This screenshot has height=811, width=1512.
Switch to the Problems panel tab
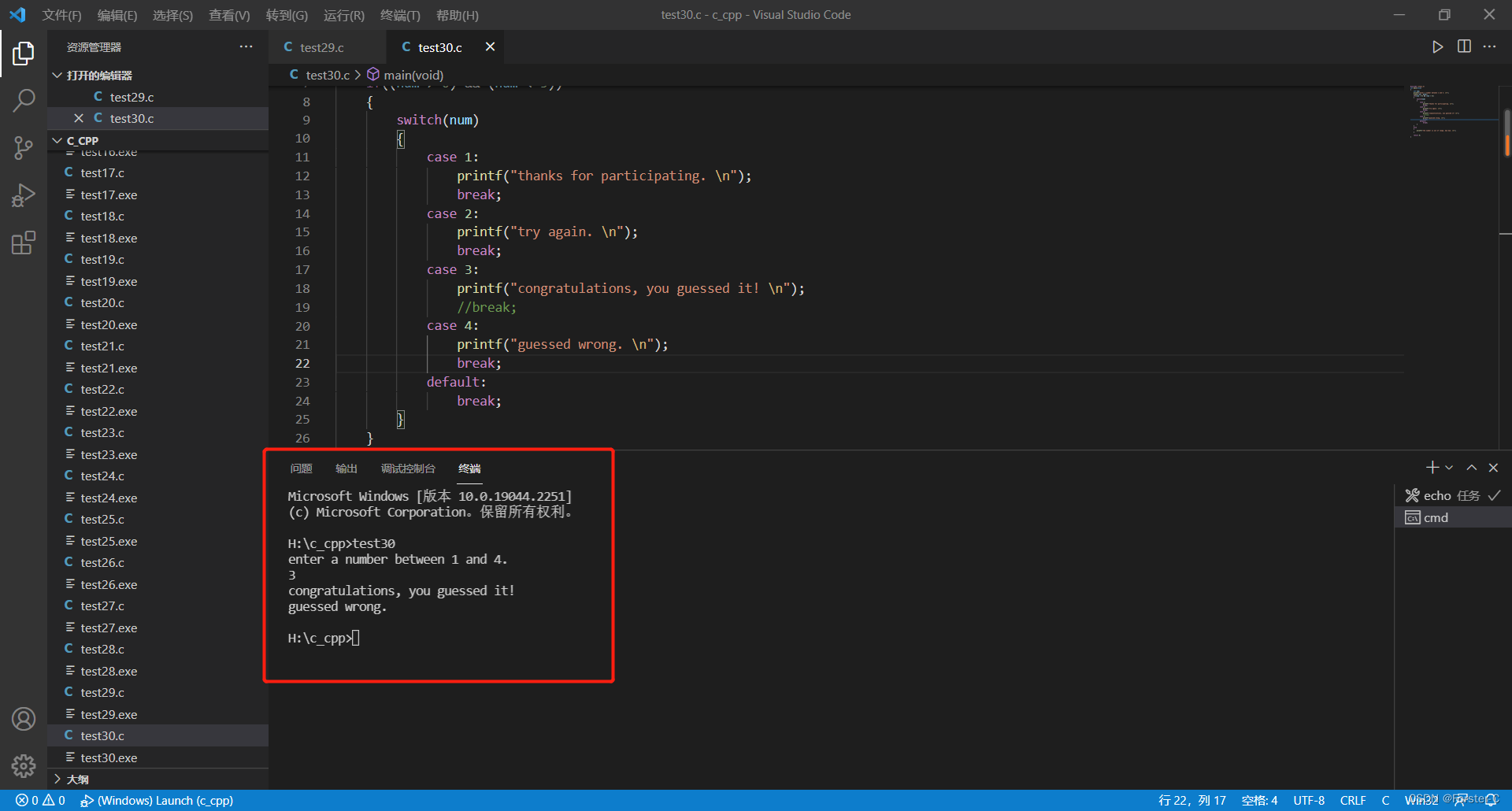tap(301, 468)
